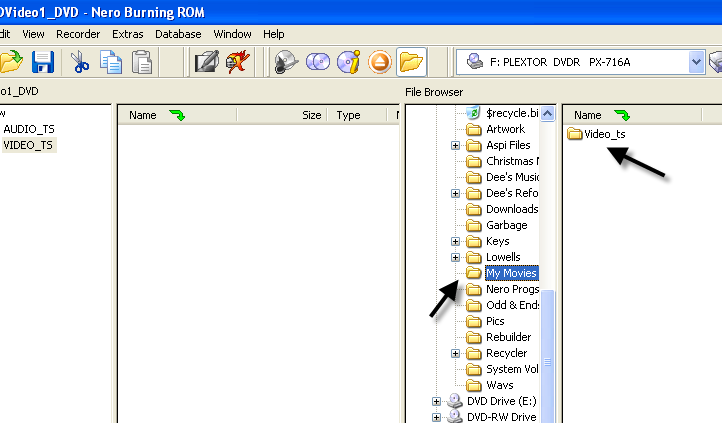Open compilation info pencil icon
This screenshot has height=423, width=722.
(x=206, y=62)
